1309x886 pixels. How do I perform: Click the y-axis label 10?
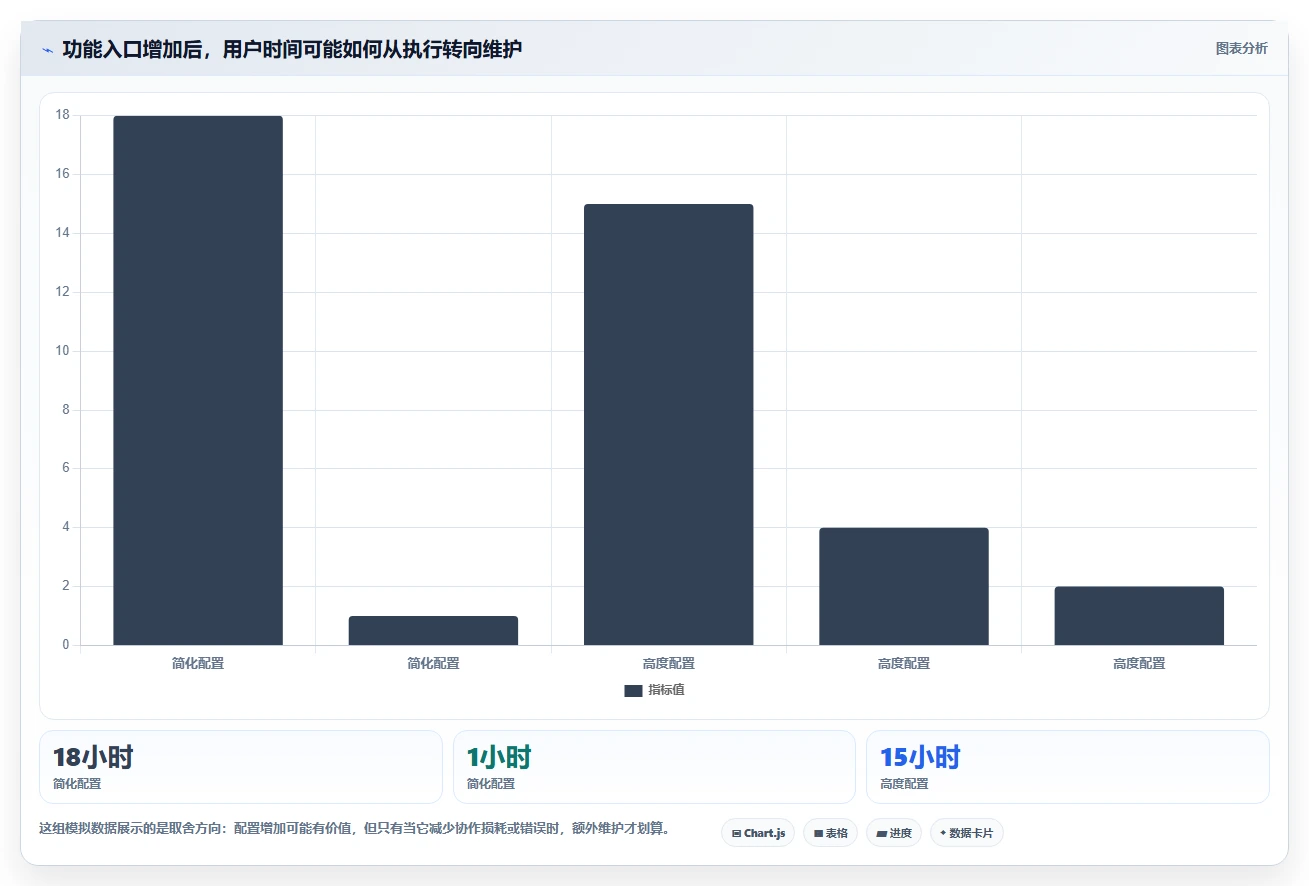[x=62, y=351]
